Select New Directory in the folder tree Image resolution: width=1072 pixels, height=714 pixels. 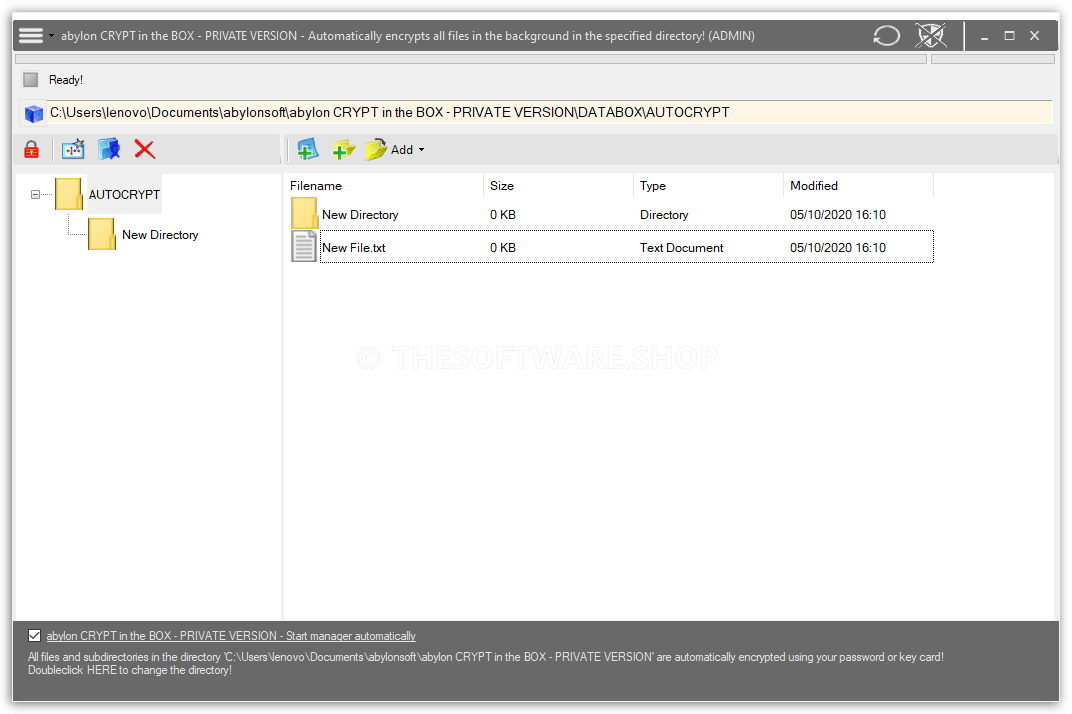pos(160,235)
